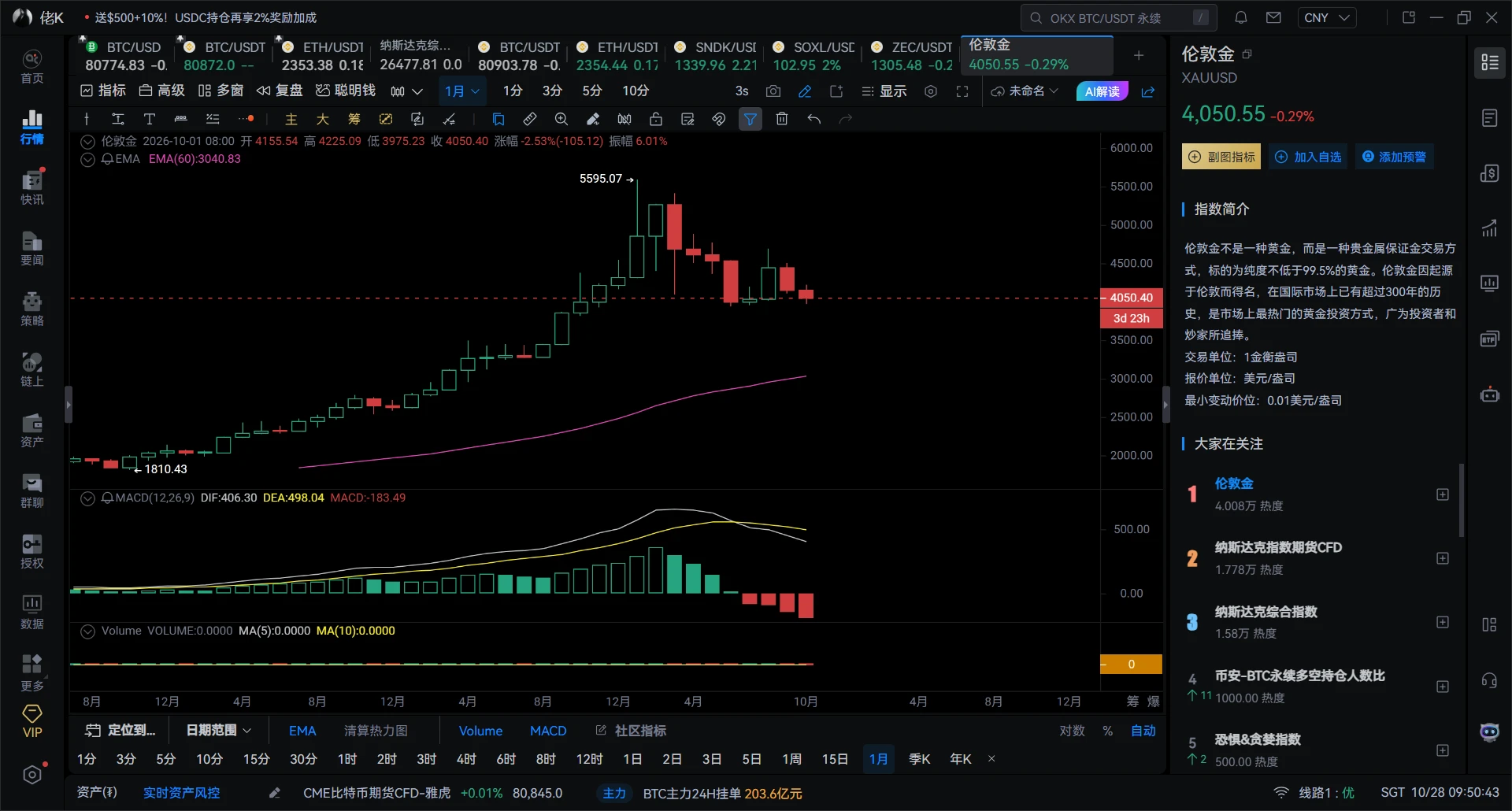Click the AI解读 button
The width and height of the screenshot is (1512, 811).
pos(1102,91)
